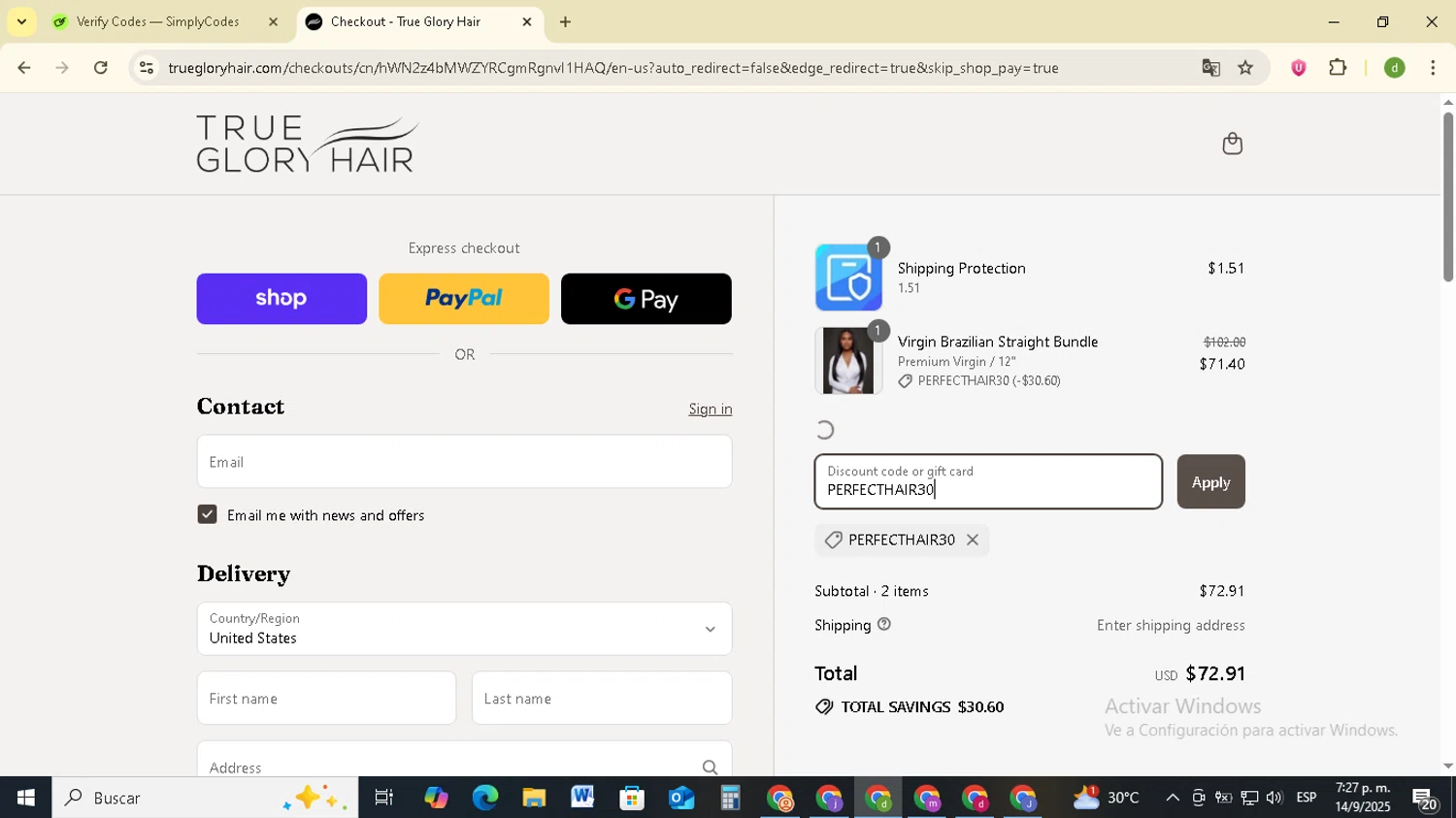Click the True Glory Hair logo
Image resolution: width=1456 pixels, height=818 pixels.
point(308,145)
